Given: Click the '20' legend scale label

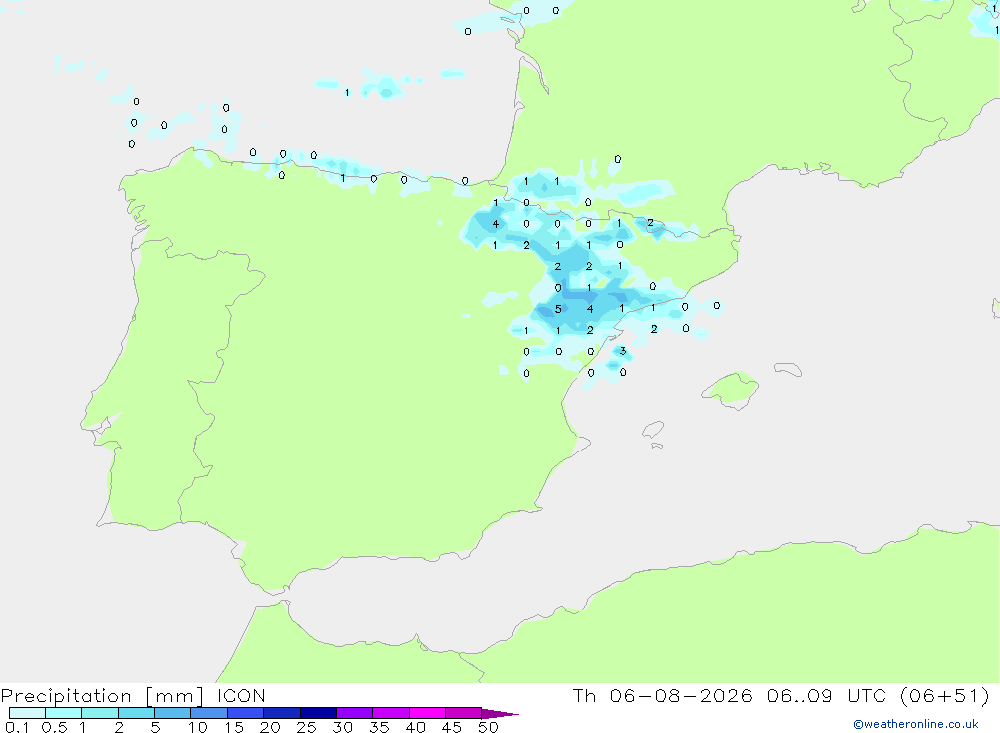Looking at the screenshot, I should click(x=270, y=727).
